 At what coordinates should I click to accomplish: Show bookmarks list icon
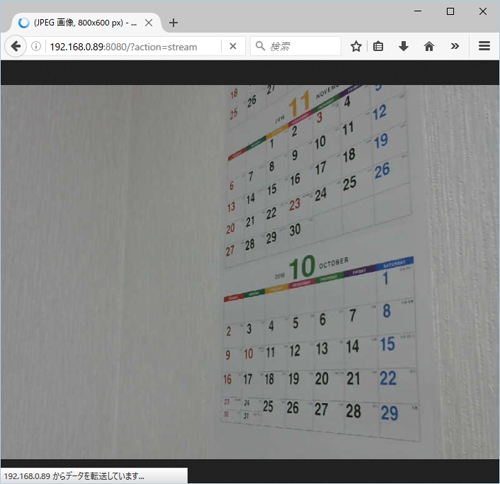[x=378, y=46]
